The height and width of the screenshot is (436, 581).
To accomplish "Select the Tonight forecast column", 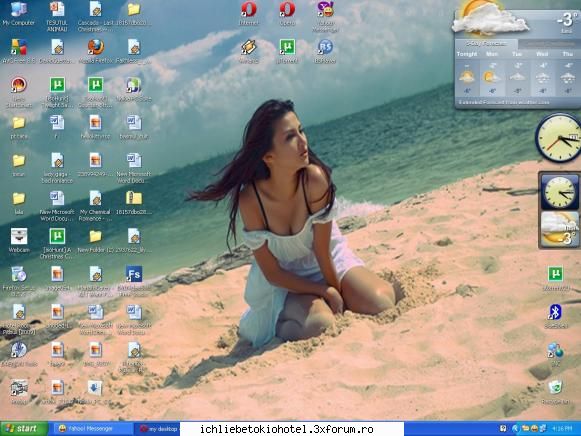I will coord(467,73).
